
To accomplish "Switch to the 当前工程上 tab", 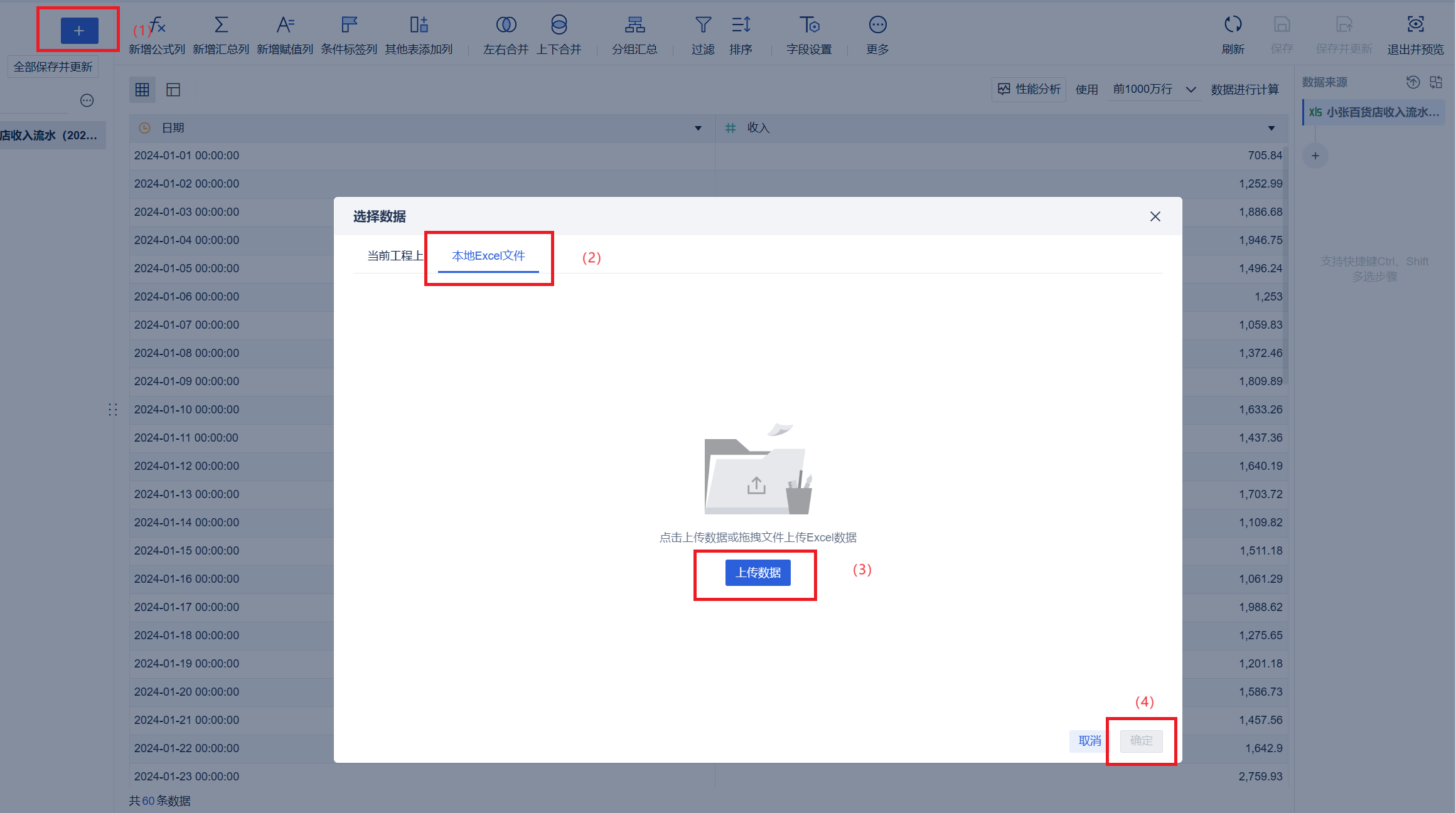I will pos(395,255).
